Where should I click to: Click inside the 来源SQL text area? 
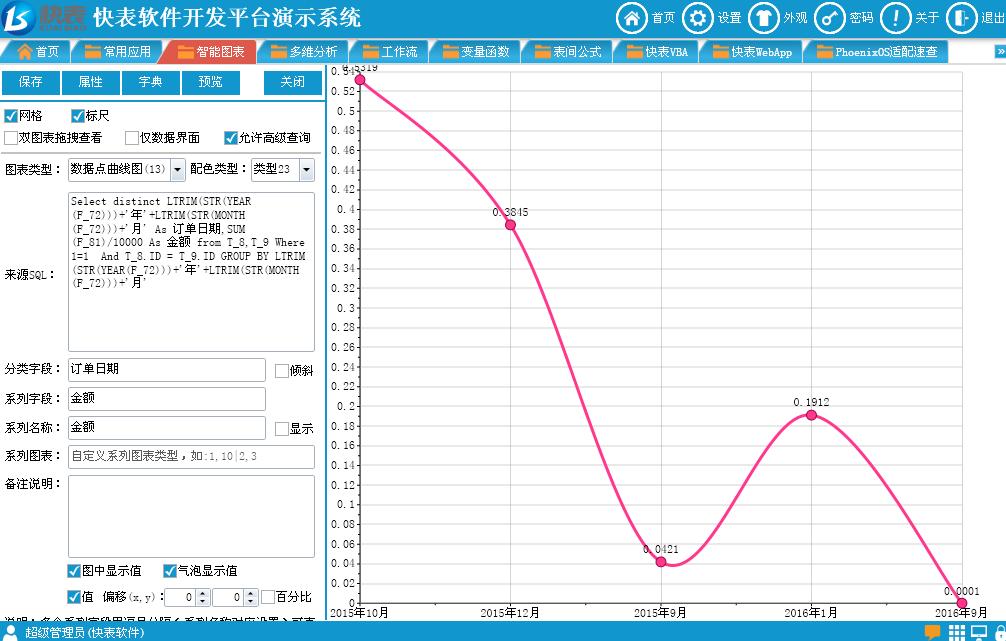pos(191,271)
